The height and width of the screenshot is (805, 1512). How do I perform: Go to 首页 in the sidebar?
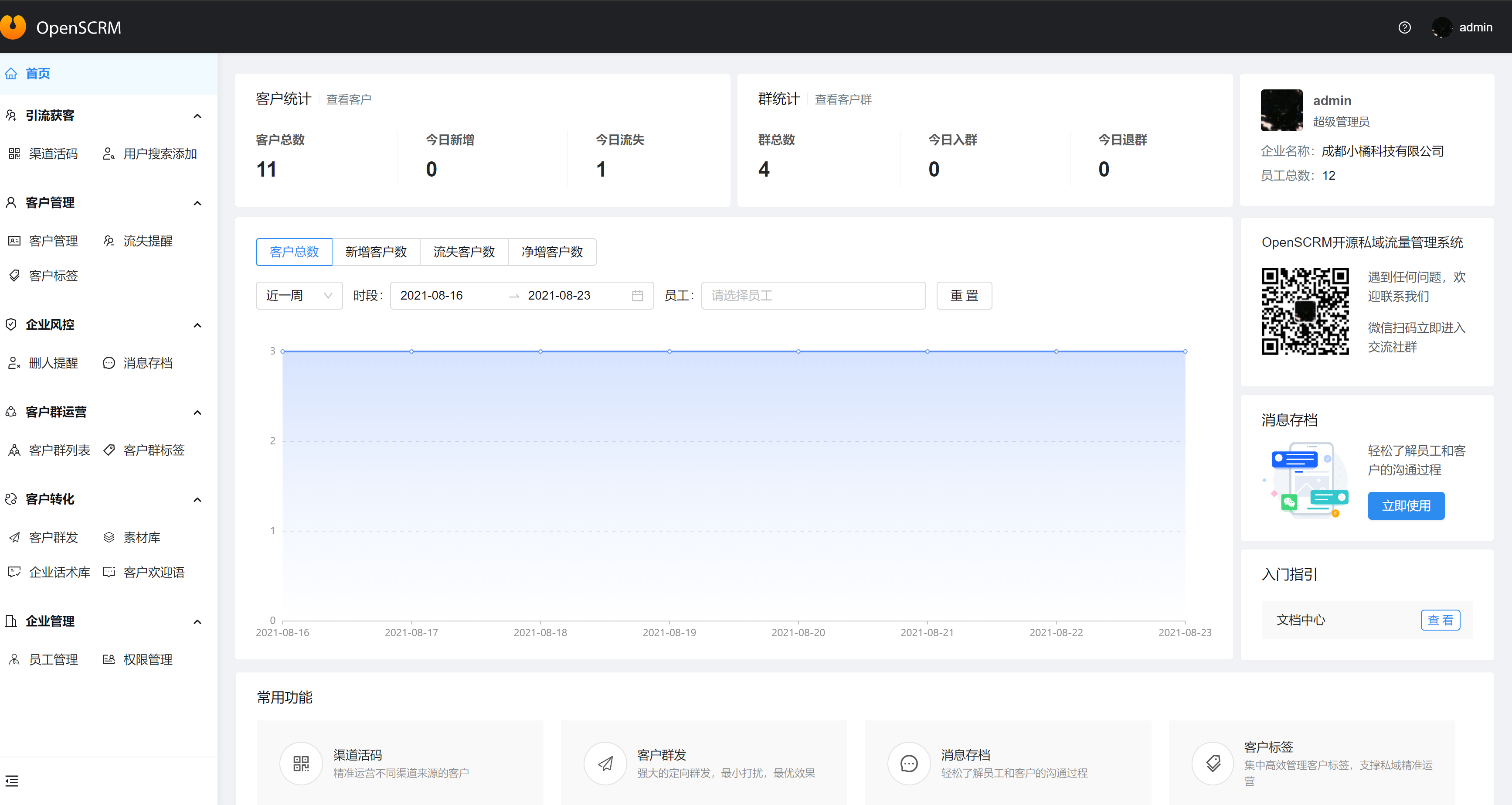[37, 73]
